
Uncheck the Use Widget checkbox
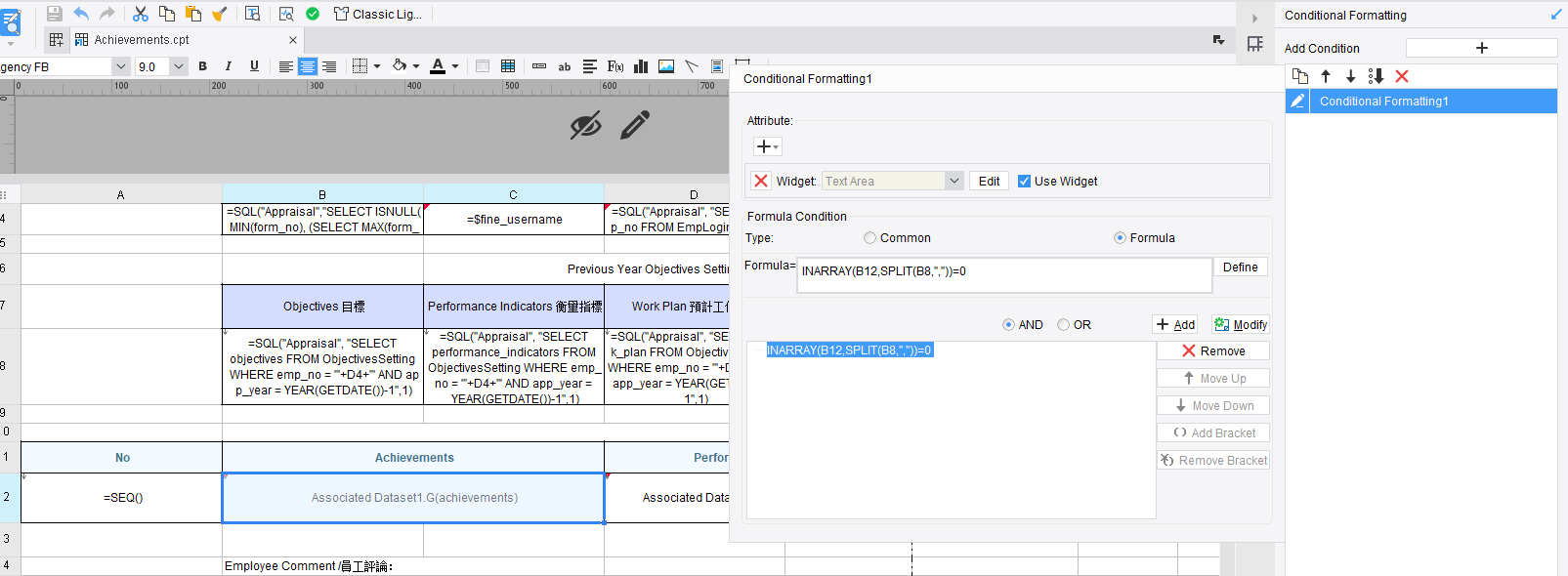(x=1024, y=181)
